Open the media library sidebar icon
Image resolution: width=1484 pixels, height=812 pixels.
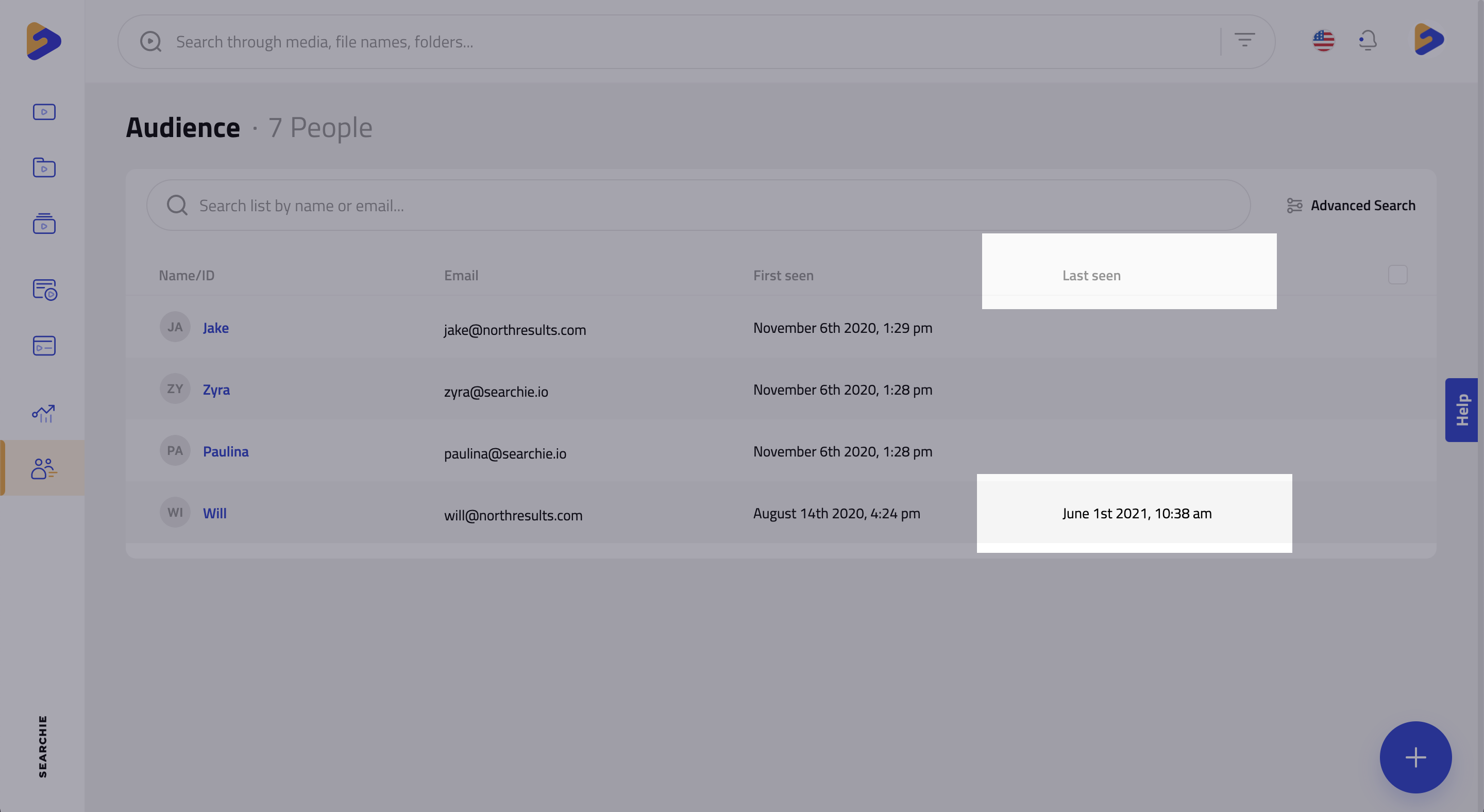pyautogui.click(x=44, y=112)
